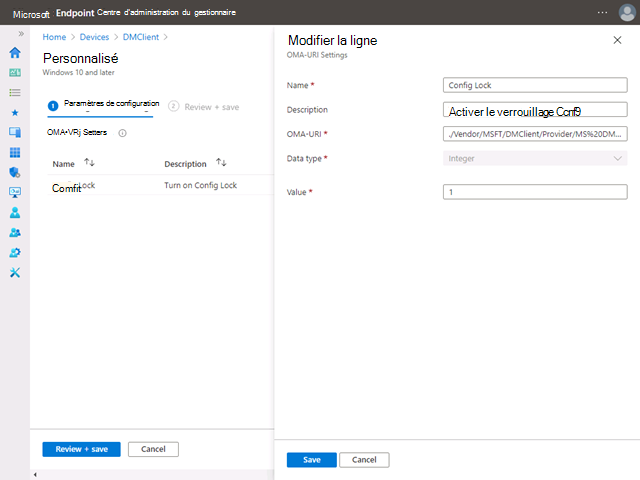This screenshot has height=480, width=640.
Task: Open Tenant administration icon in sidebar
Action: pyautogui.click(x=15, y=252)
